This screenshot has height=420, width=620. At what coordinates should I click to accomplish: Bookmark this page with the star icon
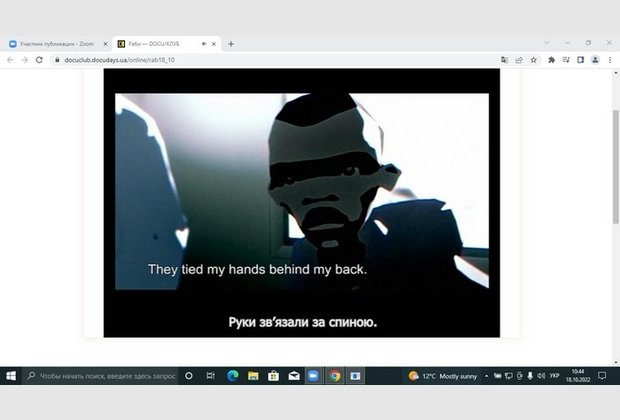click(x=533, y=60)
